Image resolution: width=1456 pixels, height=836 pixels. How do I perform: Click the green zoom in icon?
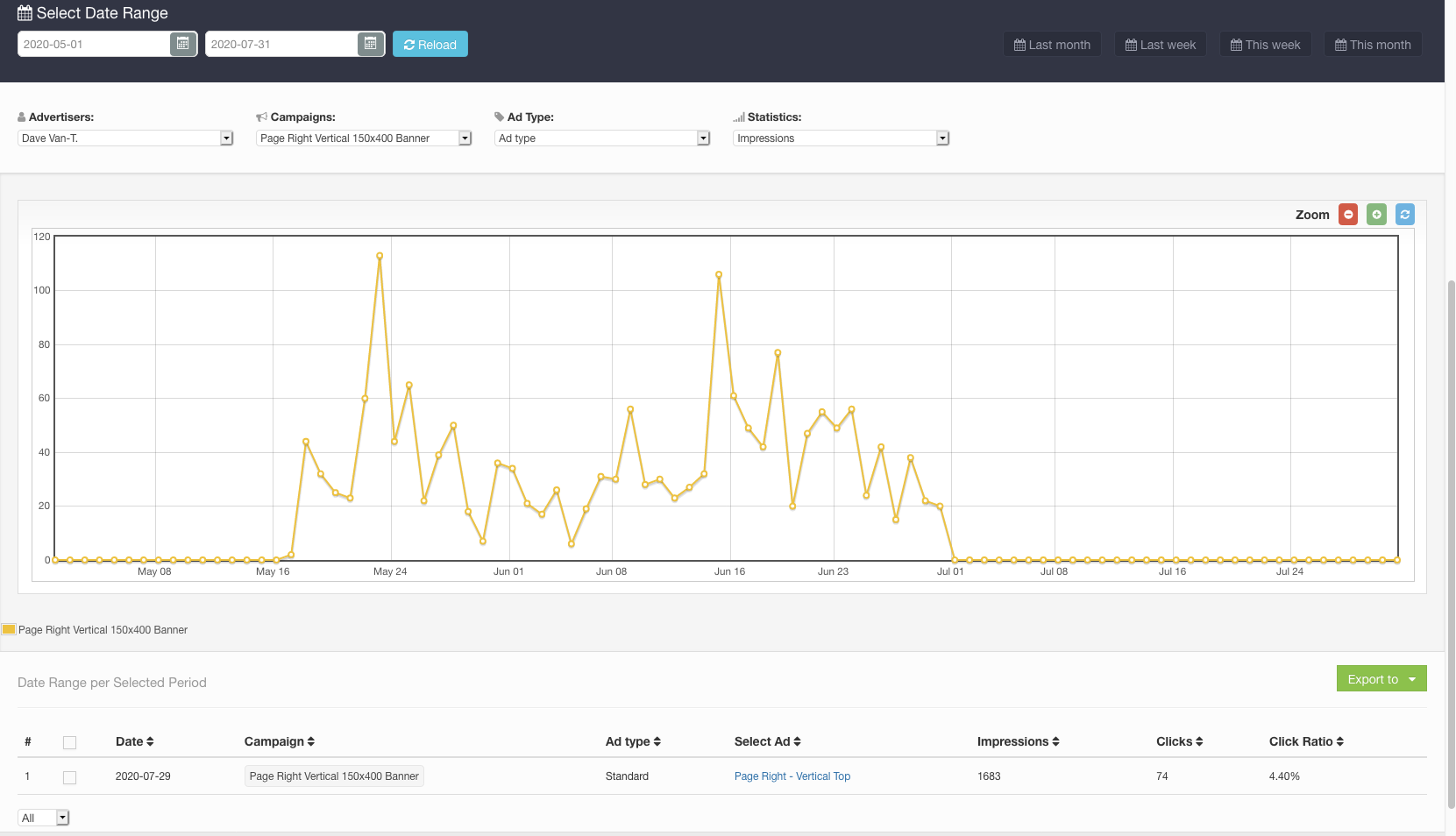click(x=1376, y=215)
